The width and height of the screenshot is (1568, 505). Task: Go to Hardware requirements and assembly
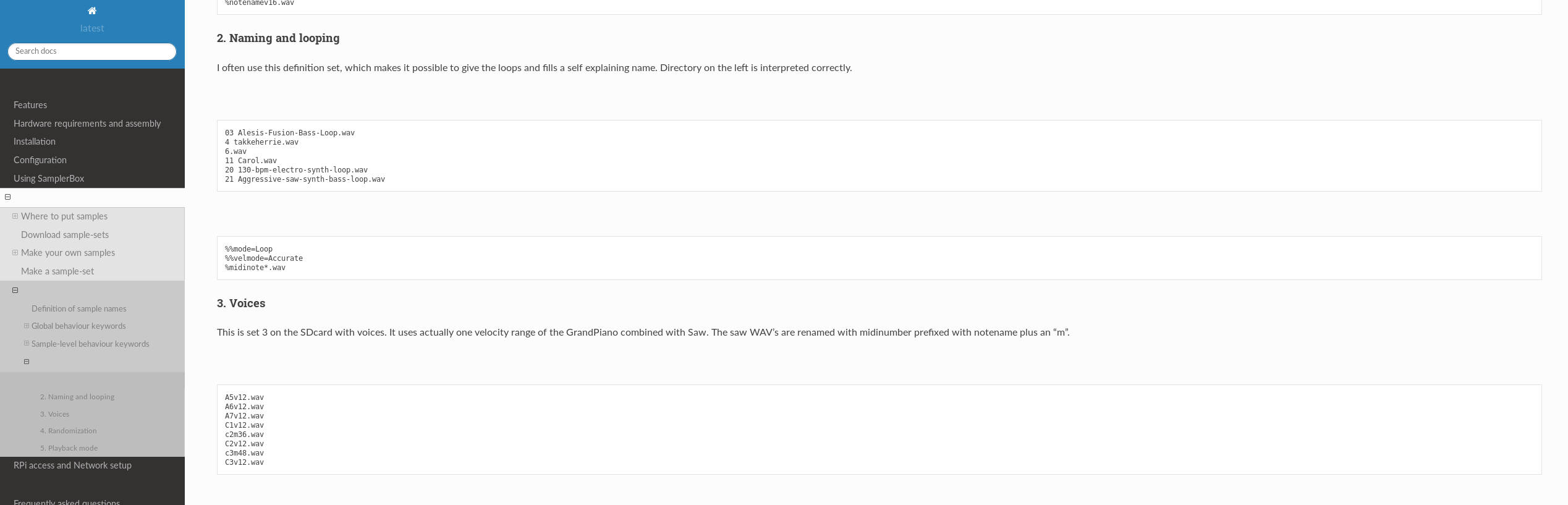click(87, 124)
